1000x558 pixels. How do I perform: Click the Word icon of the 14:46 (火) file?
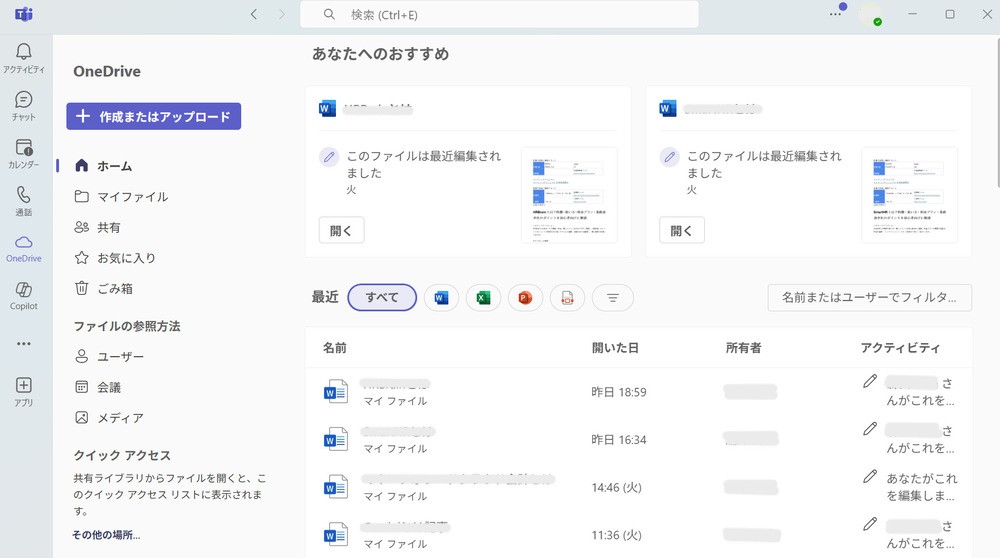[x=336, y=487]
